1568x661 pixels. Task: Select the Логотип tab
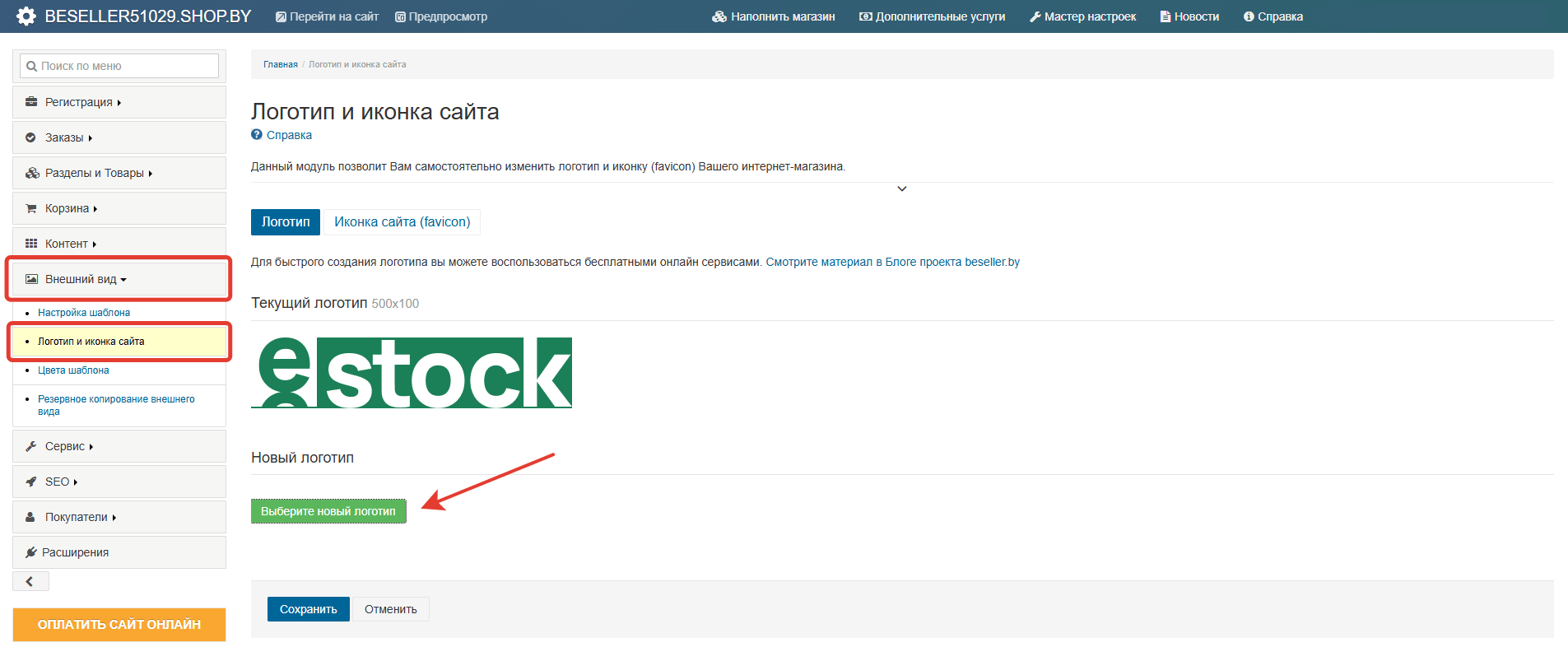point(286,222)
